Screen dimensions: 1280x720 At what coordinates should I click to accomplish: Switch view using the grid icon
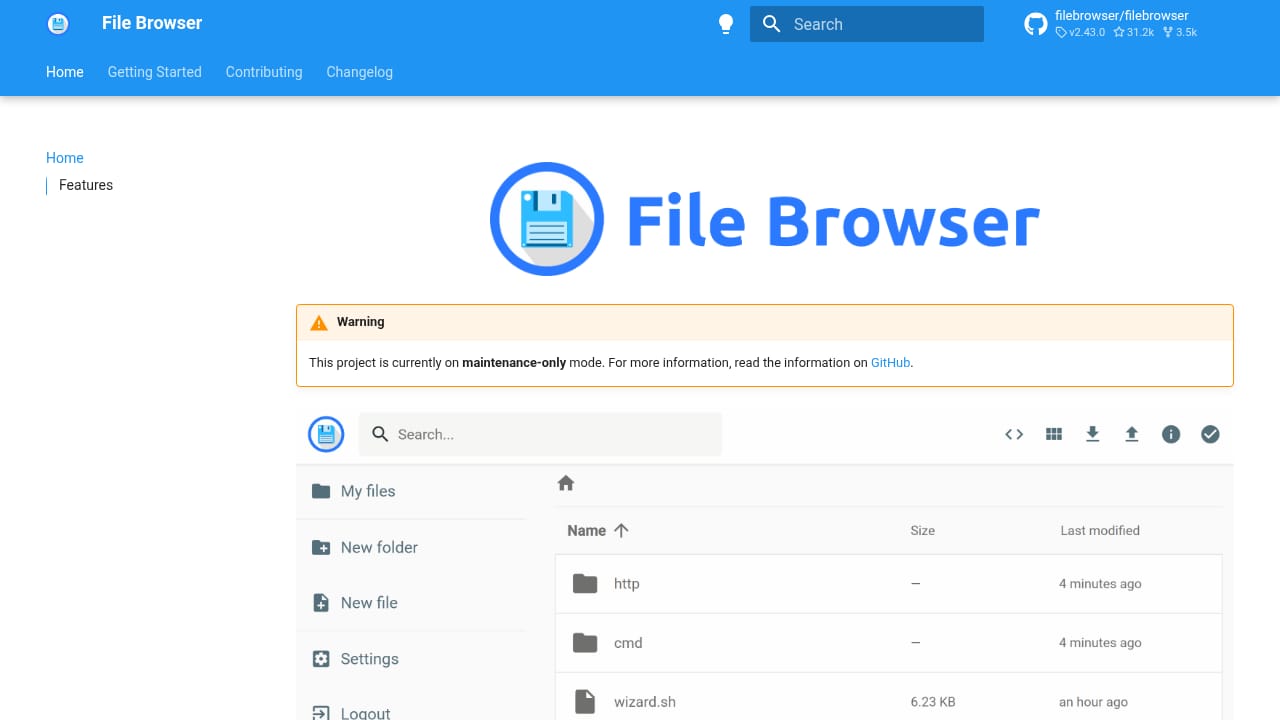click(1053, 434)
